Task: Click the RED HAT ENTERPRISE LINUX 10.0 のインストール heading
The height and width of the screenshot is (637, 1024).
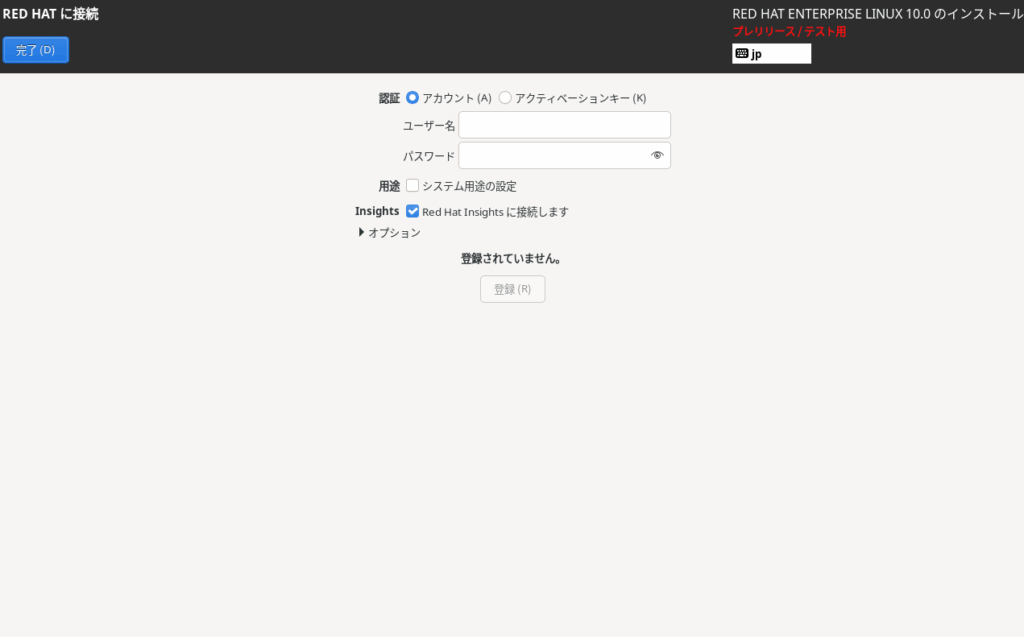Action: 877,14
